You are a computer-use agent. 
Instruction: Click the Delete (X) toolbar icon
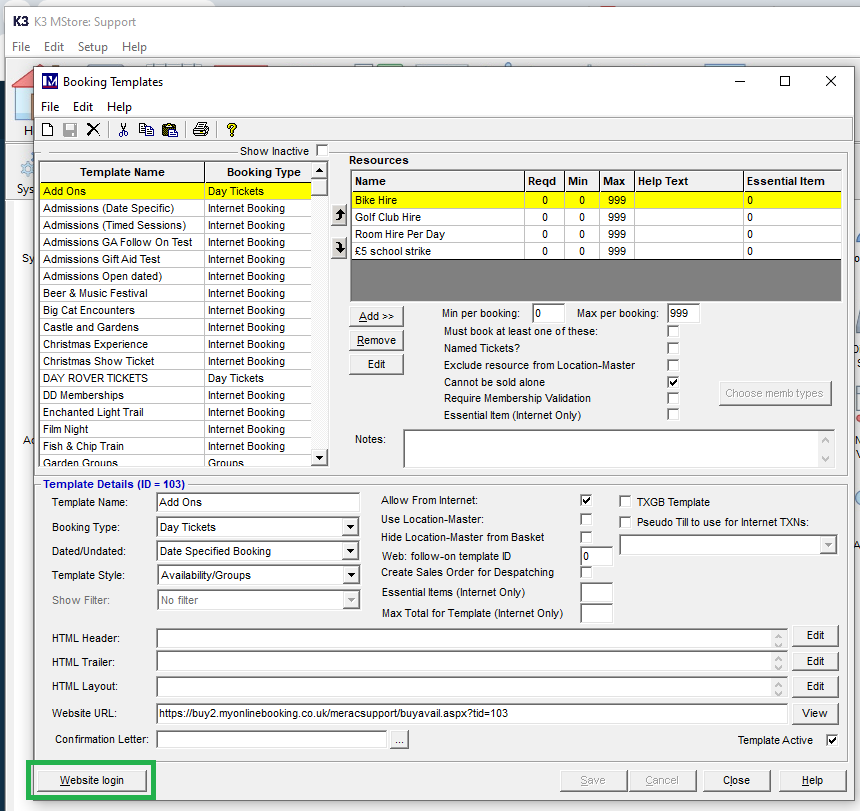pyautogui.click(x=93, y=130)
